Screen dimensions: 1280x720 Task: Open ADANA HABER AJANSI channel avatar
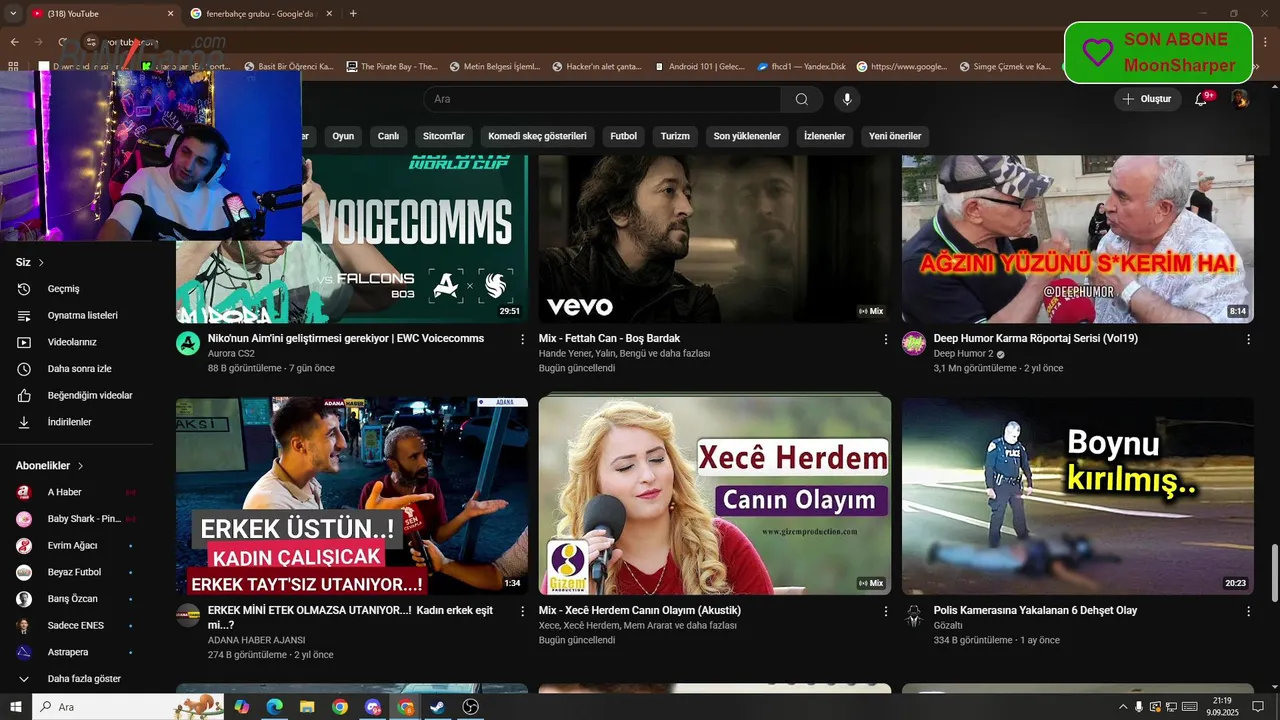click(x=188, y=615)
